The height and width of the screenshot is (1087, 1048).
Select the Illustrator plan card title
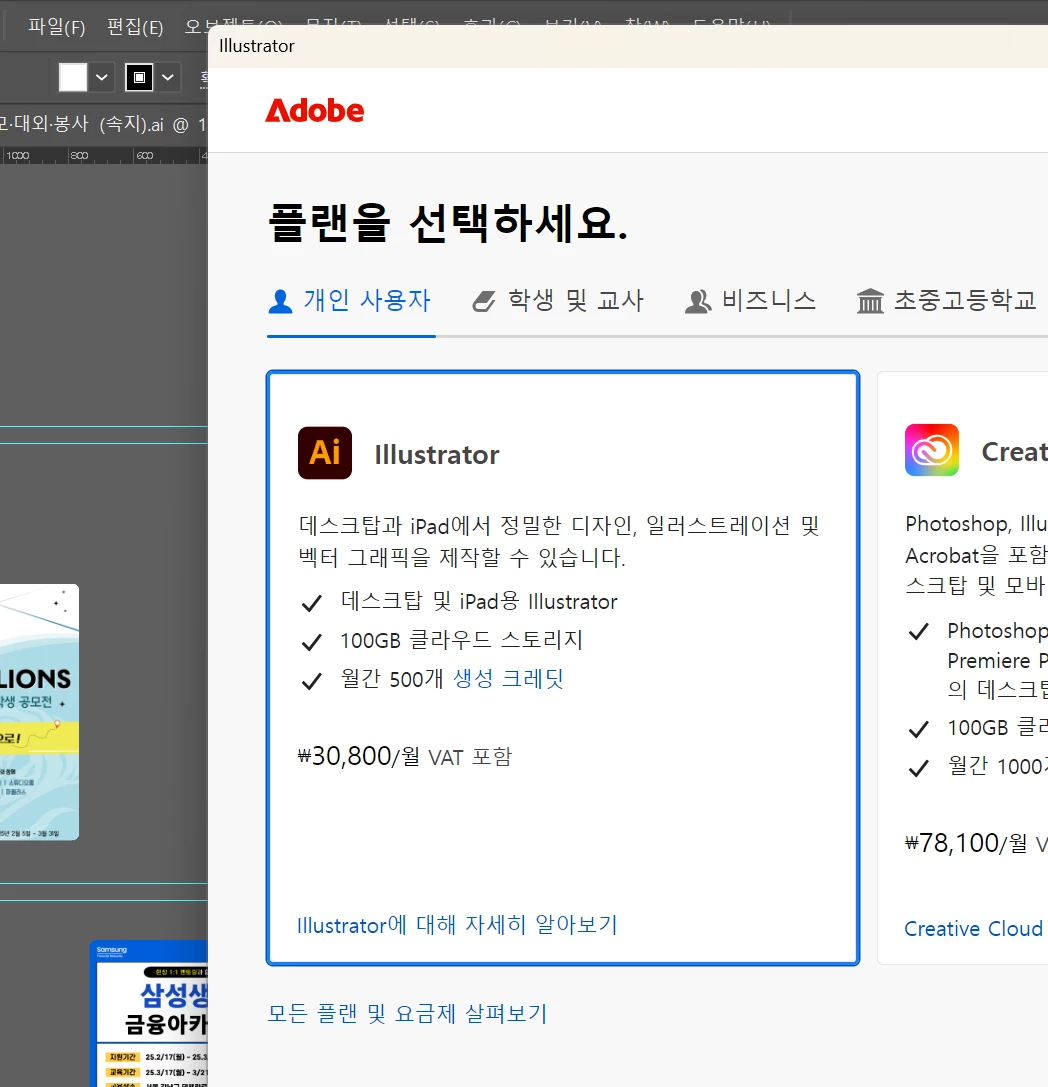click(437, 455)
